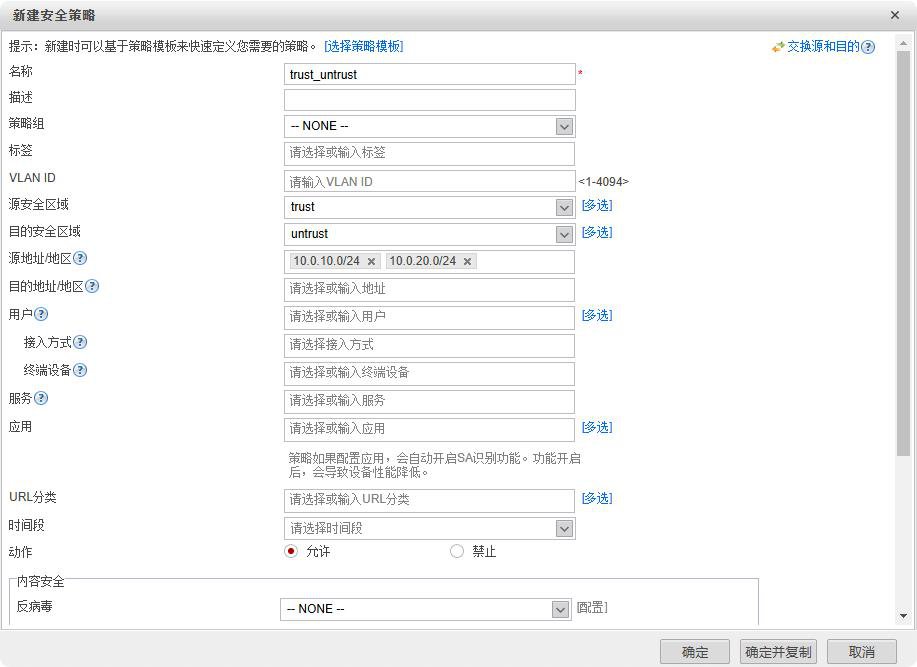Image resolution: width=917 pixels, height=667 pixels.
Task: Click 多选 link next to 应用
Action: pos(597,427)
